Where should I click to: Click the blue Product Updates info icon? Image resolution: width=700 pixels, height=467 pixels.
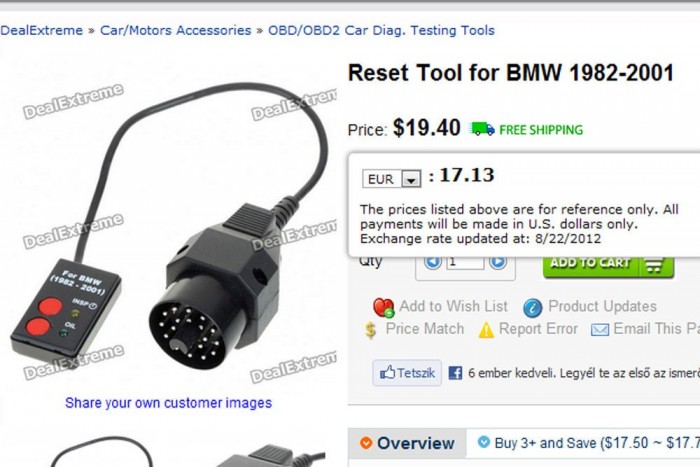(533, 308)
